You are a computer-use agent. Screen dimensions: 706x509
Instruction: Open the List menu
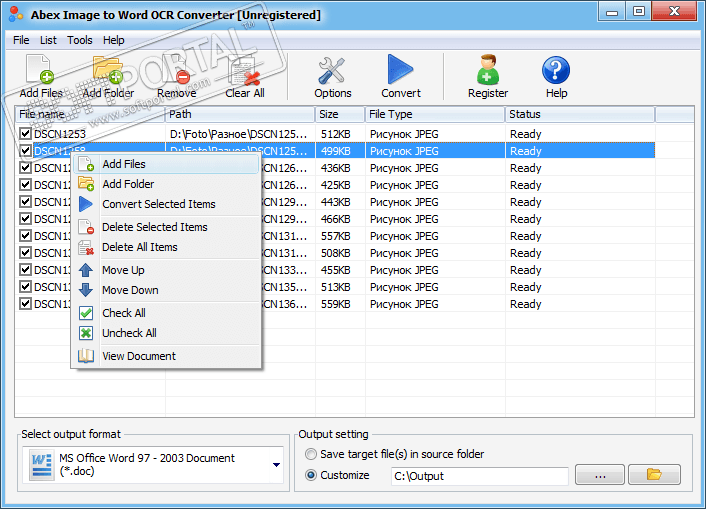[48, 40]
